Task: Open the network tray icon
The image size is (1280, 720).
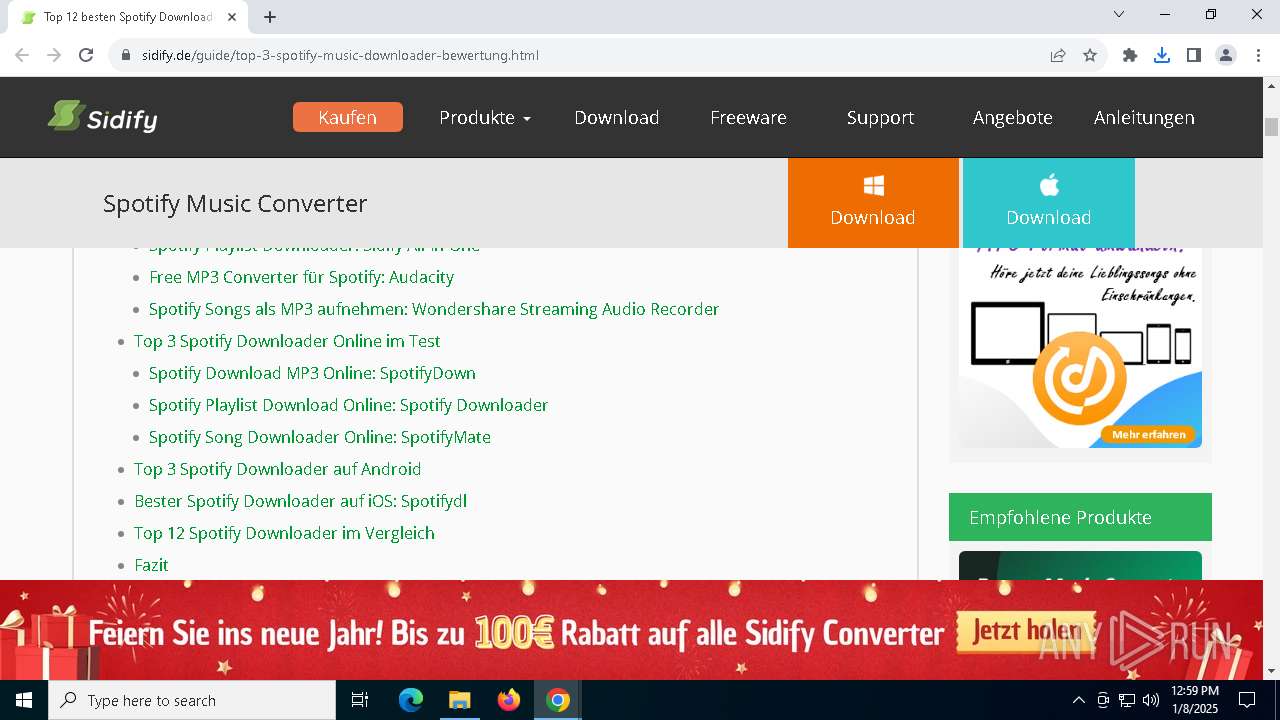Action: pyautogui.click(x=1127, y=700)
